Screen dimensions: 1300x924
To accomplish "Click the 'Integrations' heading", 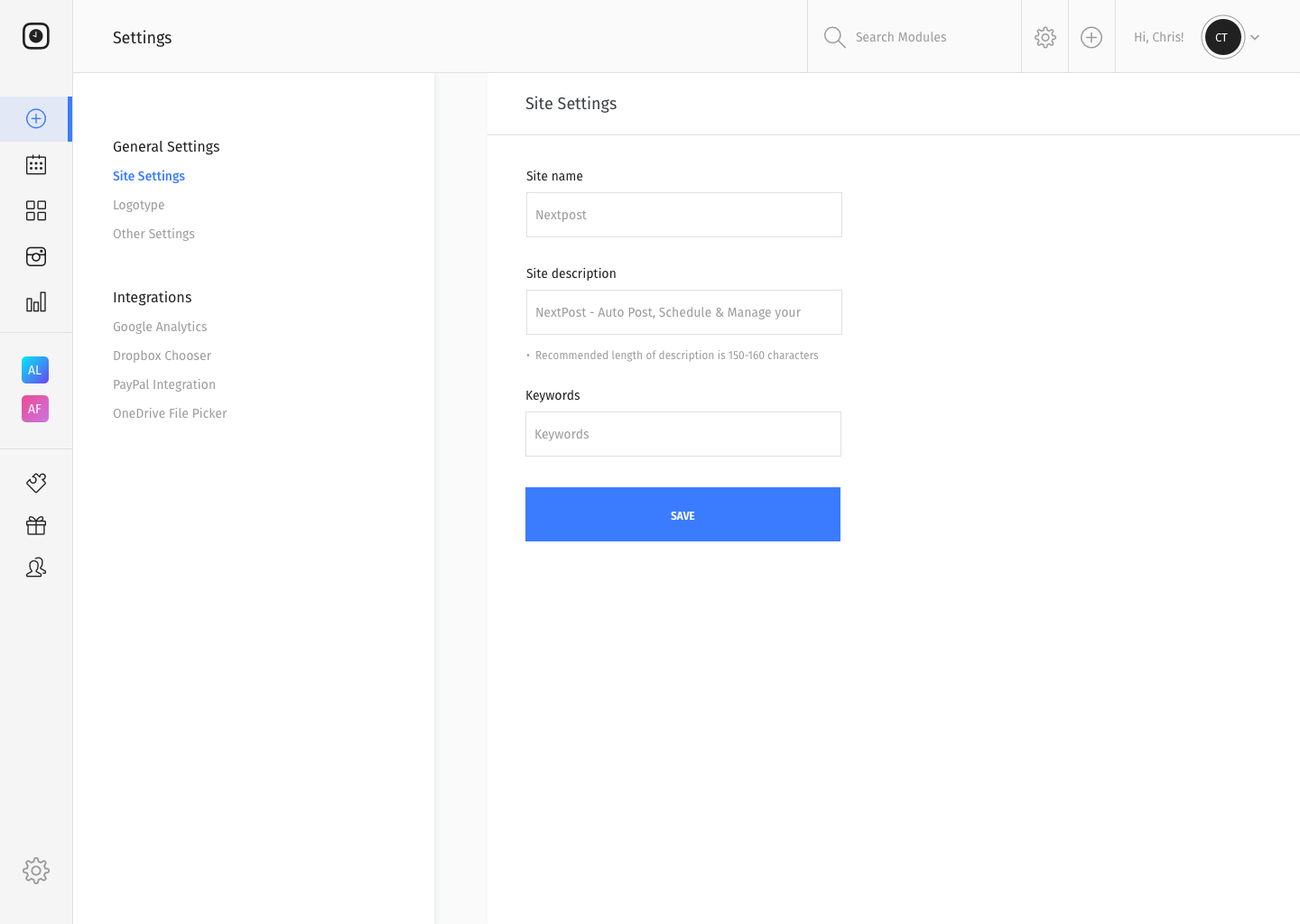I will click(153, 297).
